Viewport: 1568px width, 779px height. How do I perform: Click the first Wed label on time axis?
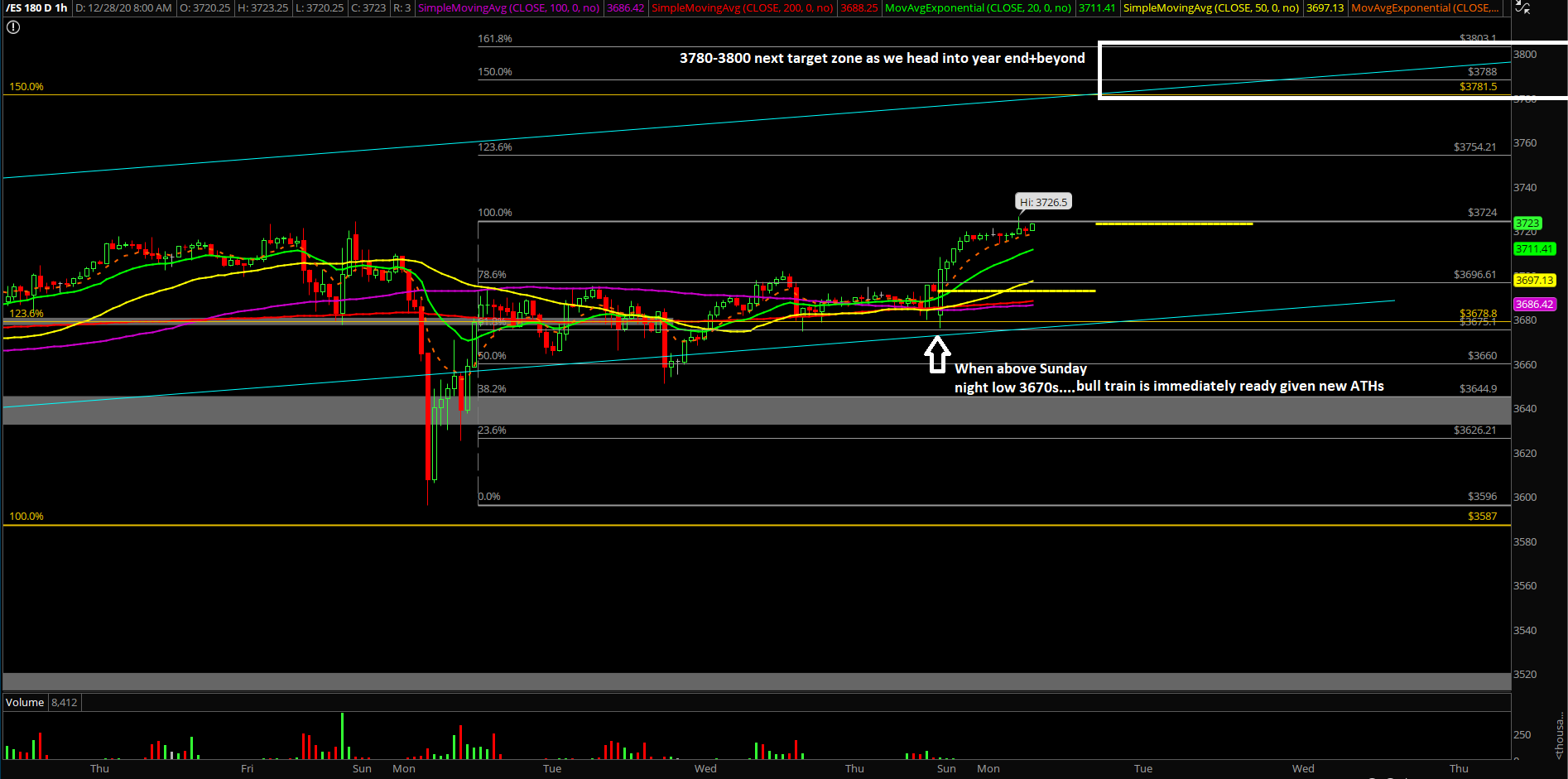(x=705, y=769)
